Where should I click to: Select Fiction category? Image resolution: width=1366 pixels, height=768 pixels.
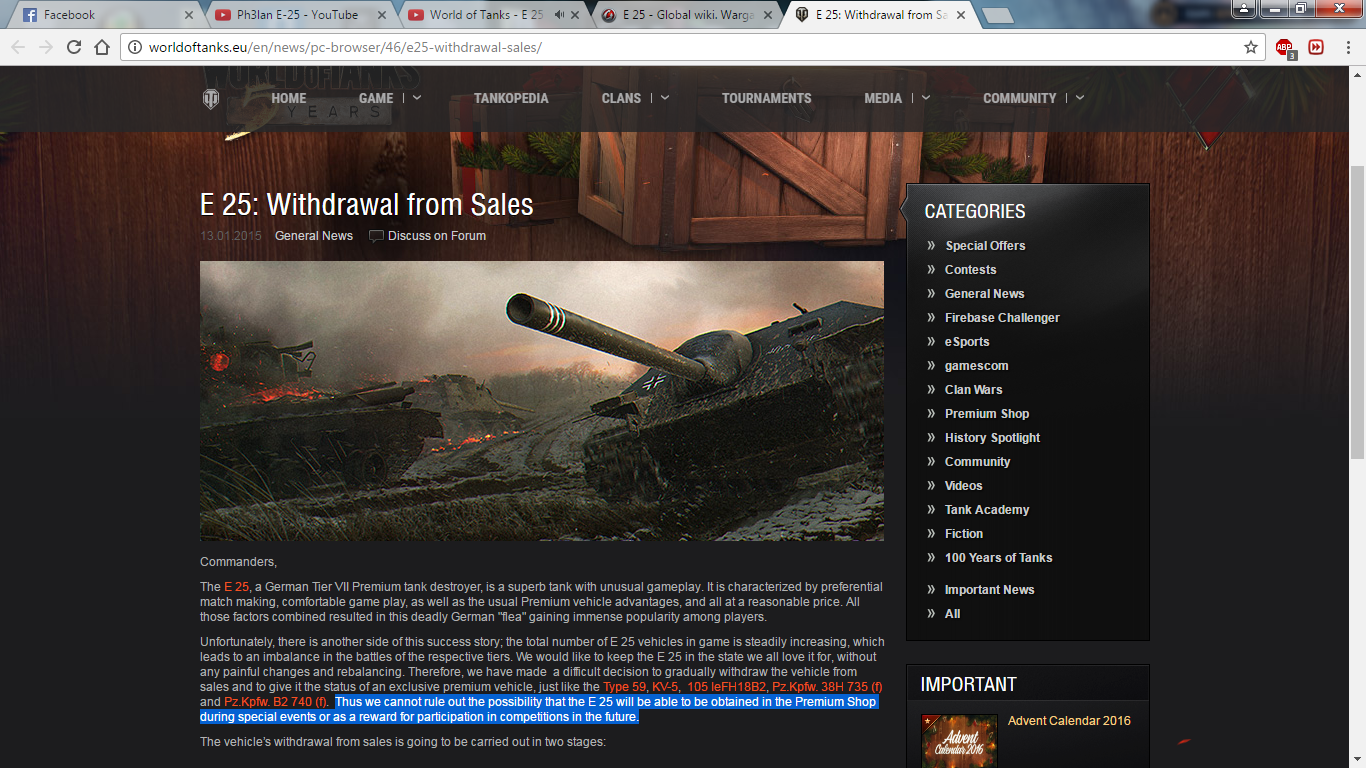964,534
